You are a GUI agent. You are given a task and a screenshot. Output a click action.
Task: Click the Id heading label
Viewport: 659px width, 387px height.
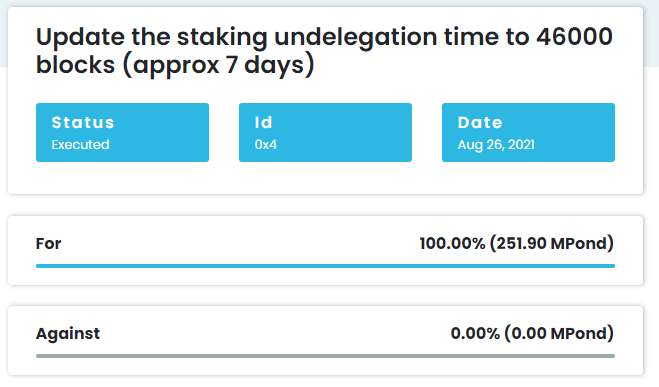point(264,122)
